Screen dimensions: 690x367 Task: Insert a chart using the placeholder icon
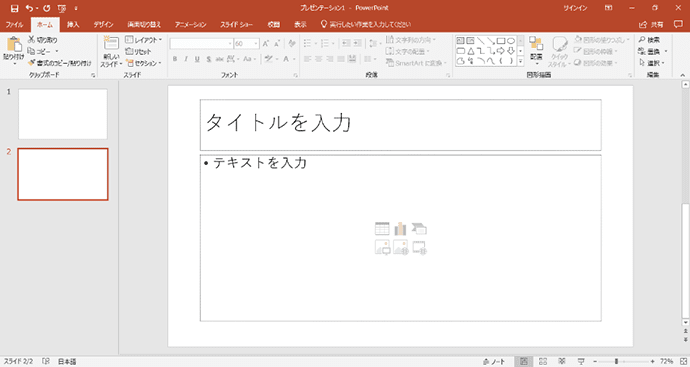[x=400, y=229]
